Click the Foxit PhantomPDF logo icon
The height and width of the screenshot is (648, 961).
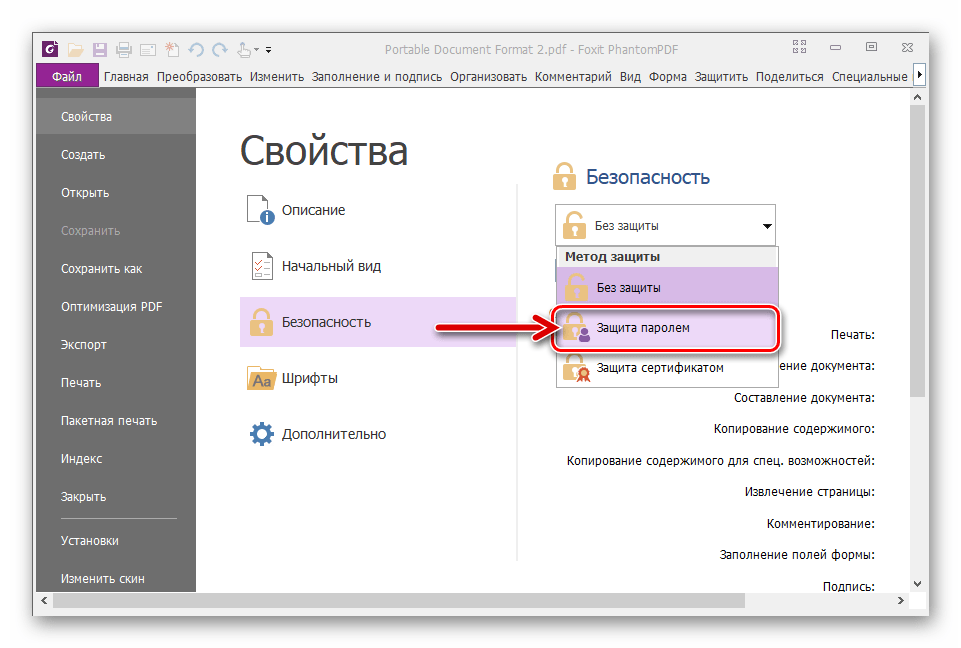(50, 48)
